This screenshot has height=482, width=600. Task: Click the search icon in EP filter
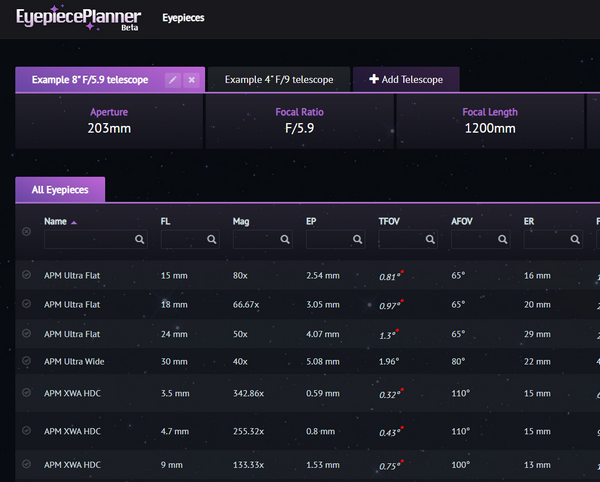tap(357, 239)
